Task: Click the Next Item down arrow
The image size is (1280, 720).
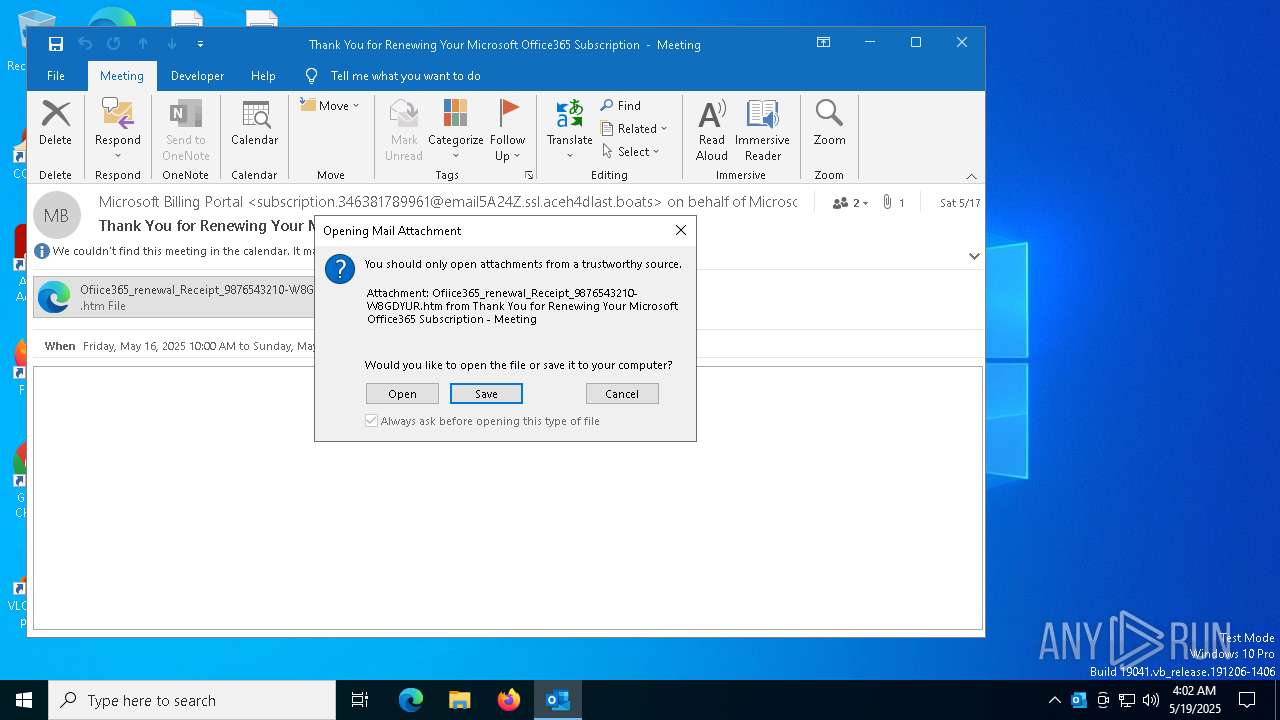Action: (x=172, y=44)
